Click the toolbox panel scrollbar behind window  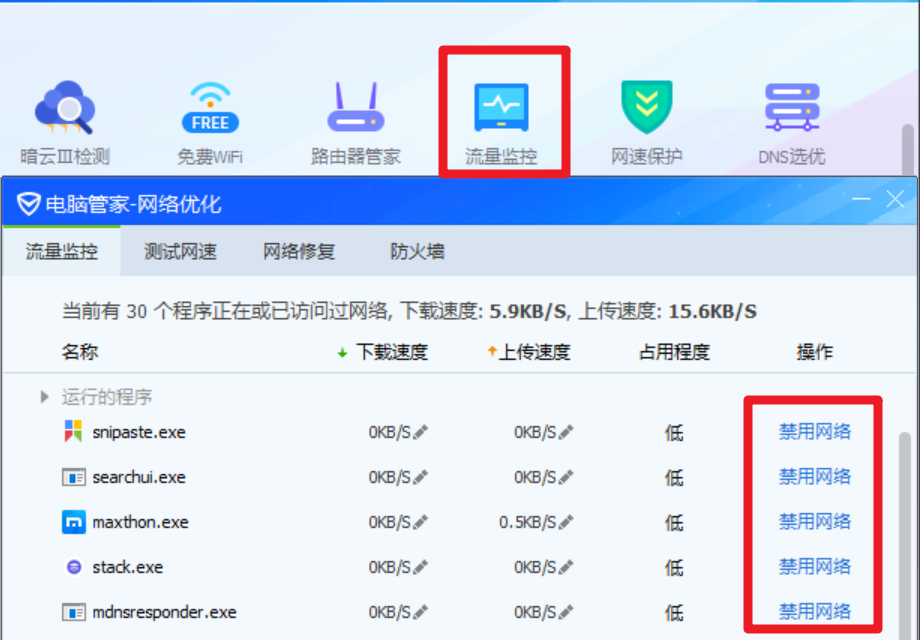click(908, 149)
